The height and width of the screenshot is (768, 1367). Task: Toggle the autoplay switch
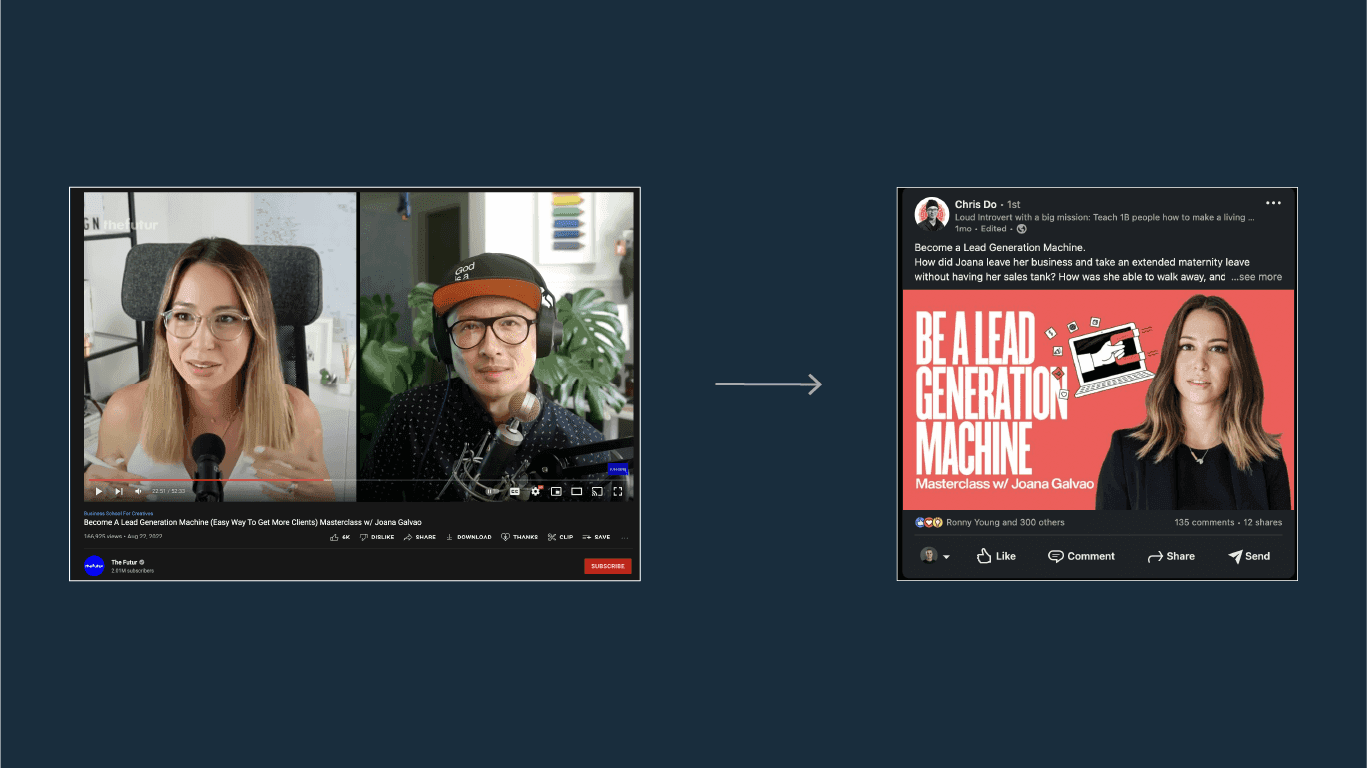point(489,491)
